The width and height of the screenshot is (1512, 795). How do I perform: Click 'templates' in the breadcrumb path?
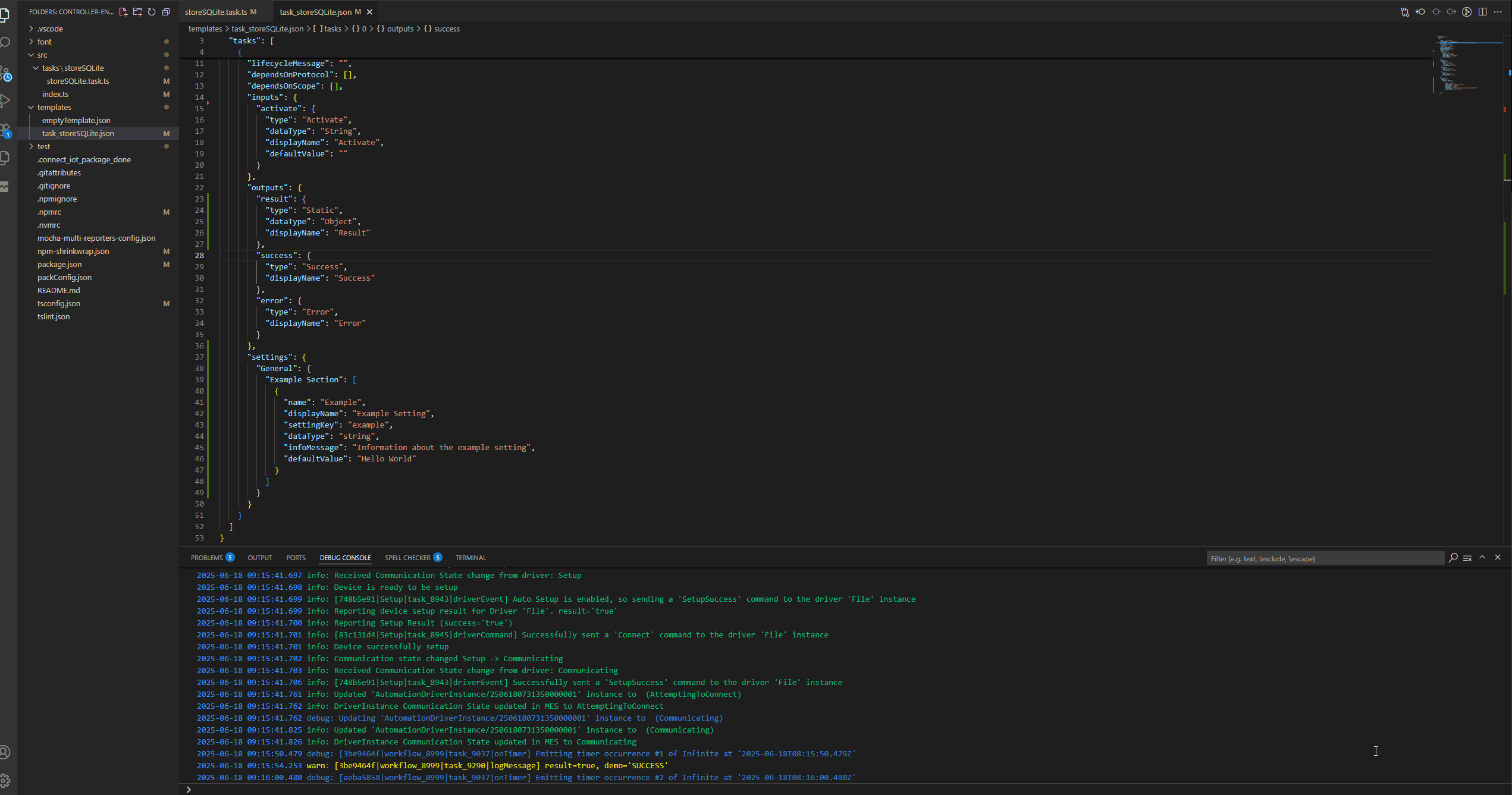pyautogui.click(x=205, y=29)
